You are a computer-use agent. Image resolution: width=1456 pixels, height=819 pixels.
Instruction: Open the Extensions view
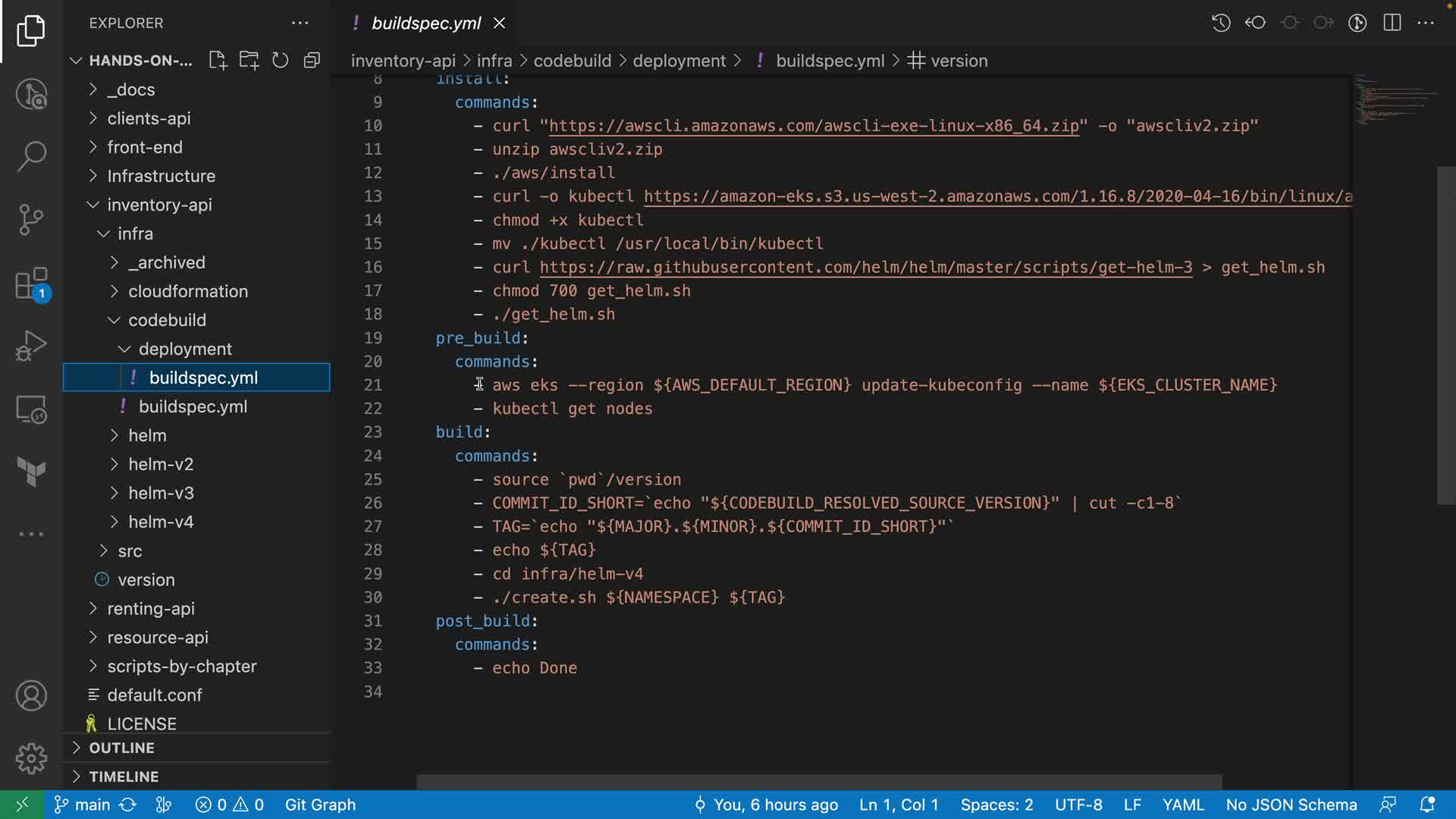(x=31, y=284)
